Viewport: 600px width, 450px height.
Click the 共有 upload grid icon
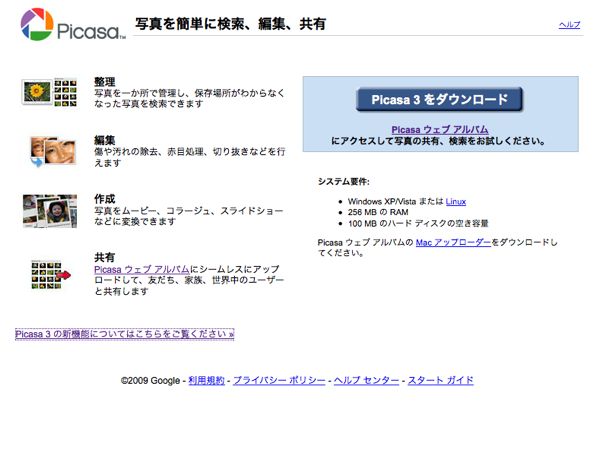[51, 274]
